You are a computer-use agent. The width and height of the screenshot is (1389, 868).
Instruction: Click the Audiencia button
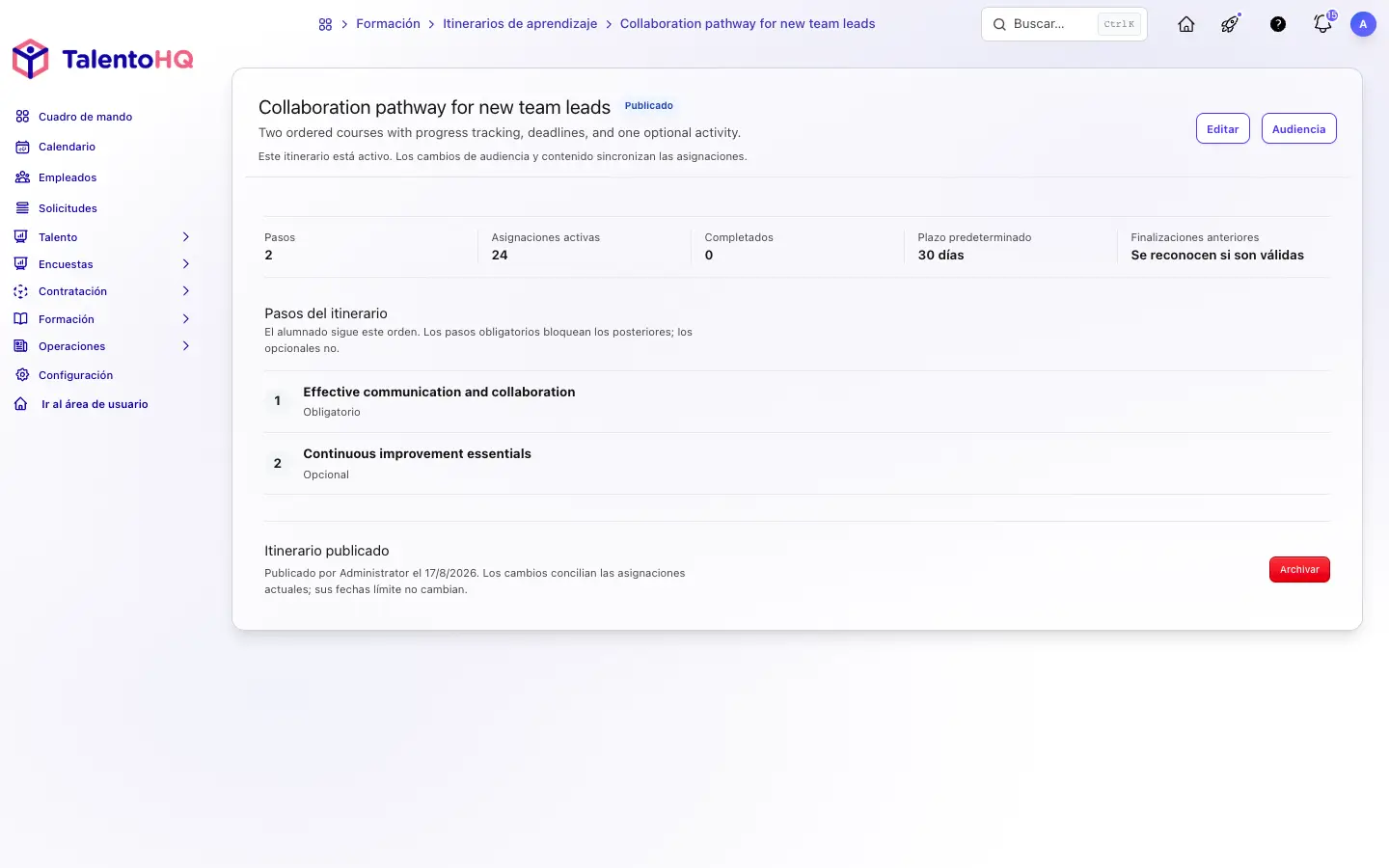pyautogui.click(x=1298, y=129)
